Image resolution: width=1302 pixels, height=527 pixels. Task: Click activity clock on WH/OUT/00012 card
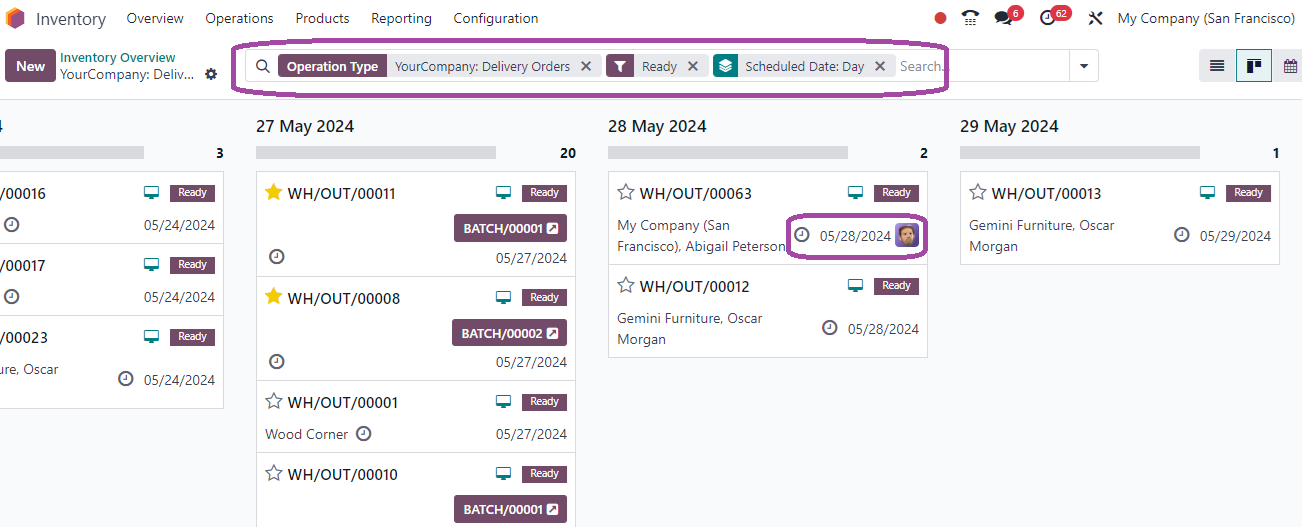point(830,328)
